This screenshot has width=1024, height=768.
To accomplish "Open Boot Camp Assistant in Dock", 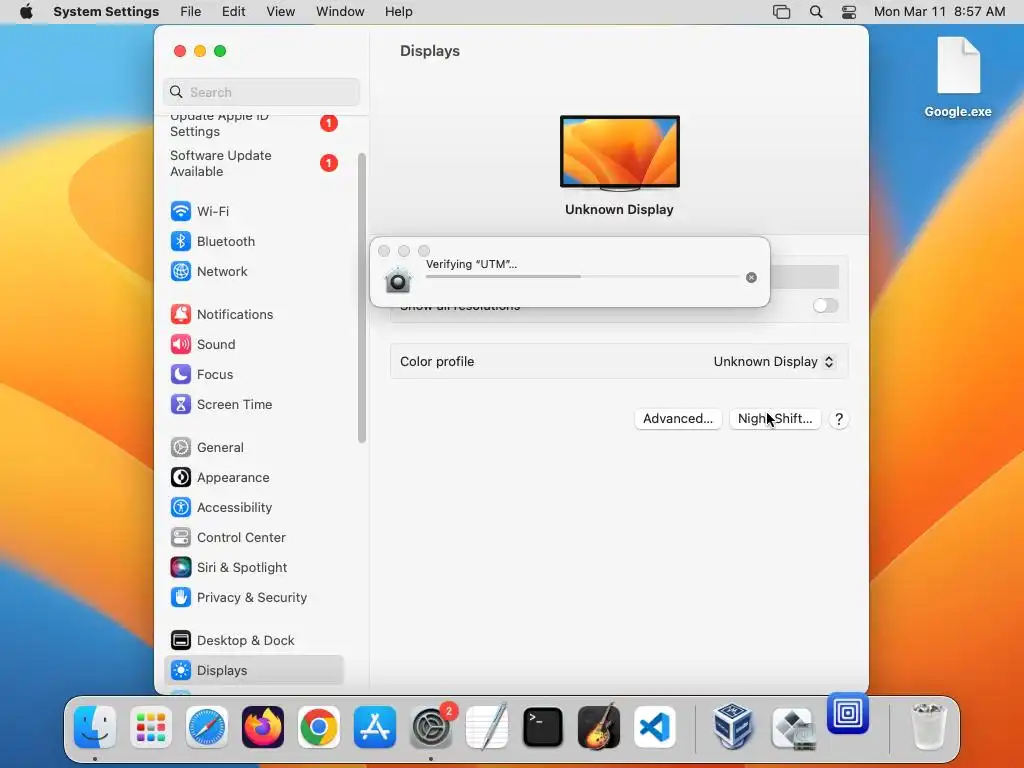I will 793,729.
